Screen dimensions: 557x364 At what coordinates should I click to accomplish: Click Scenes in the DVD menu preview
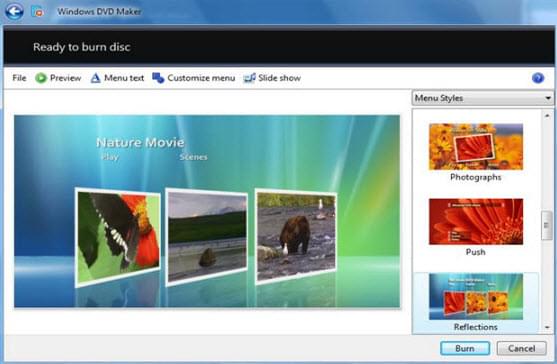coord(193,157)
